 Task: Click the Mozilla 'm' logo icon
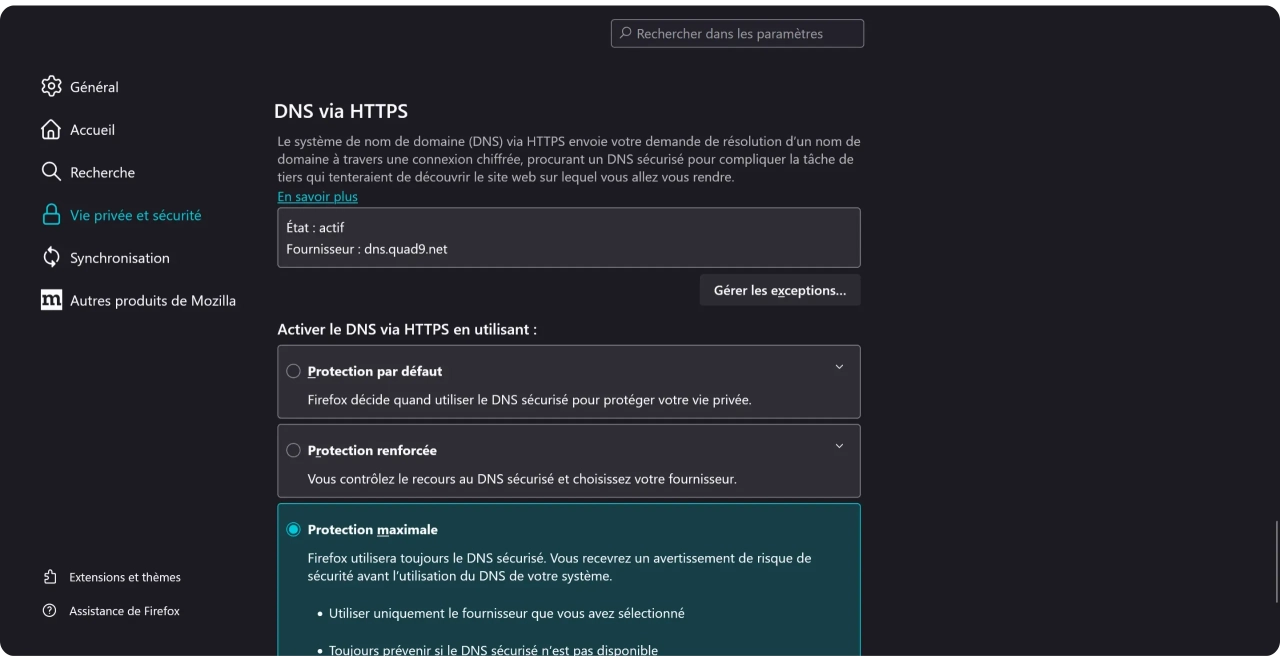(x=51, y=300)
